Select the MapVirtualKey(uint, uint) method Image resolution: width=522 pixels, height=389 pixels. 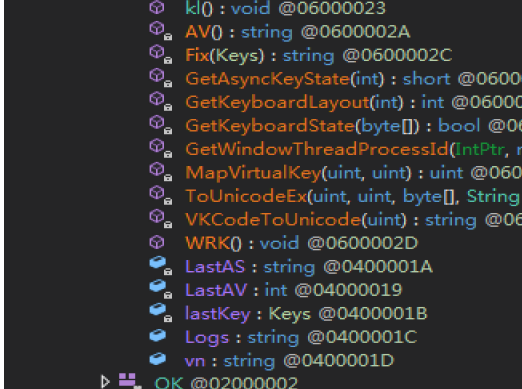click(x=353, y=173)
